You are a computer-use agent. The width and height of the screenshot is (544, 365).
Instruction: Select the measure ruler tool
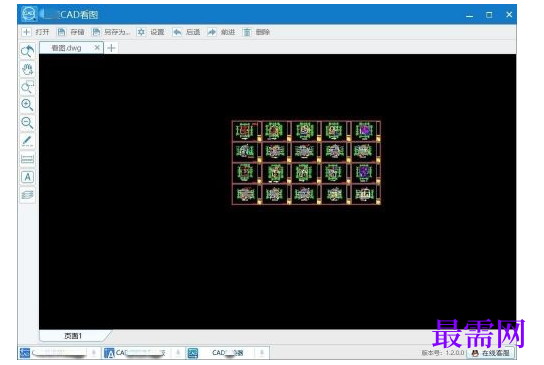tap(27, 159)
